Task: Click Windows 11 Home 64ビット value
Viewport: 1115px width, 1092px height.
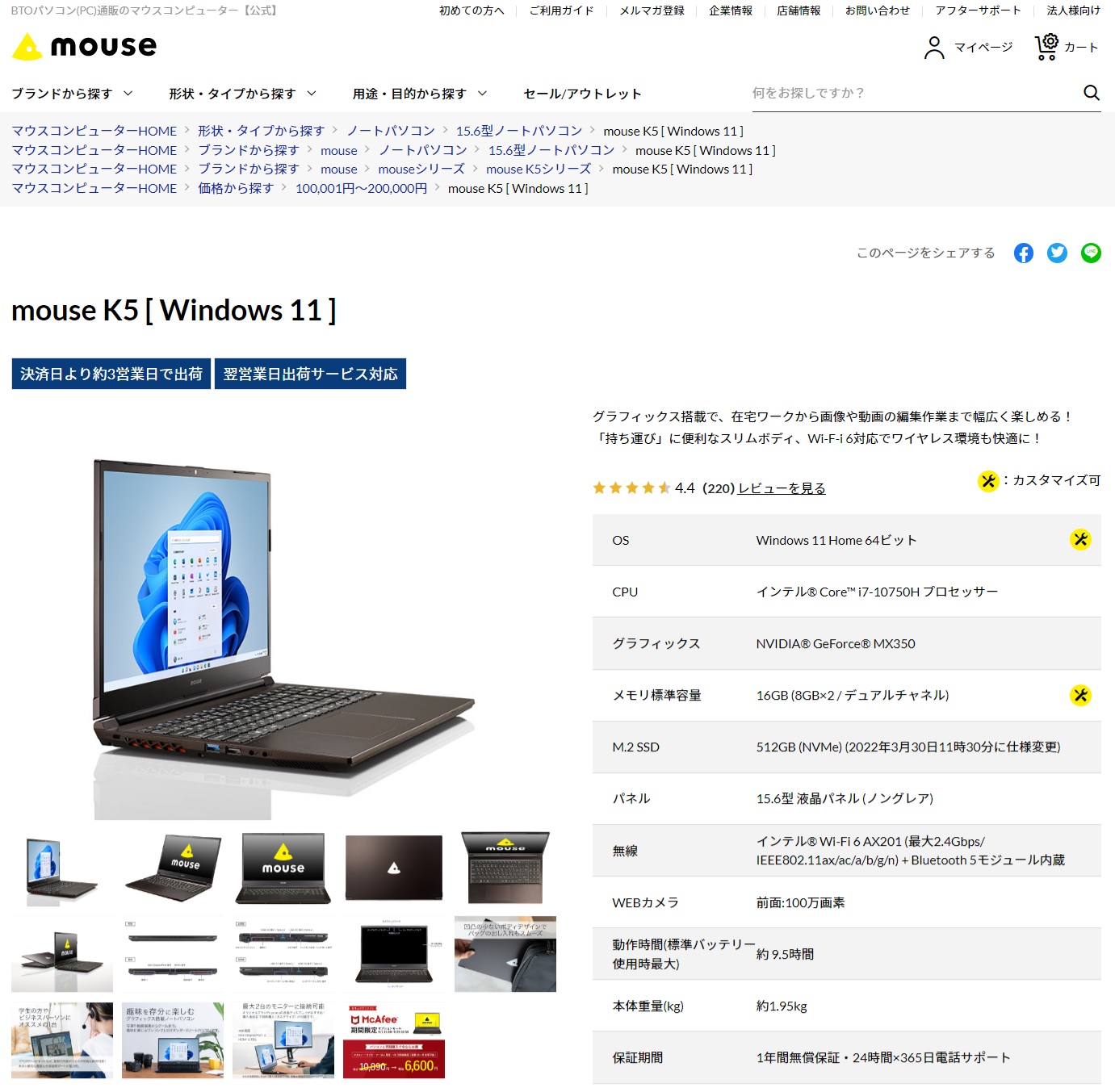Action: pyautogui.click(x=836, y=540)
